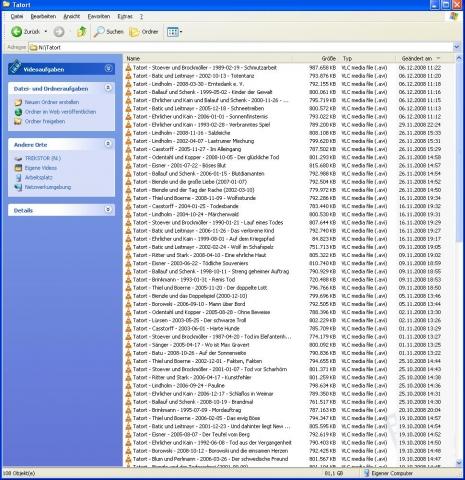Screen dimensions: 465x480
Task: Select VLC icon of Kinder der Gewalt
Action: pyautogui.click(x=128, y=92)
